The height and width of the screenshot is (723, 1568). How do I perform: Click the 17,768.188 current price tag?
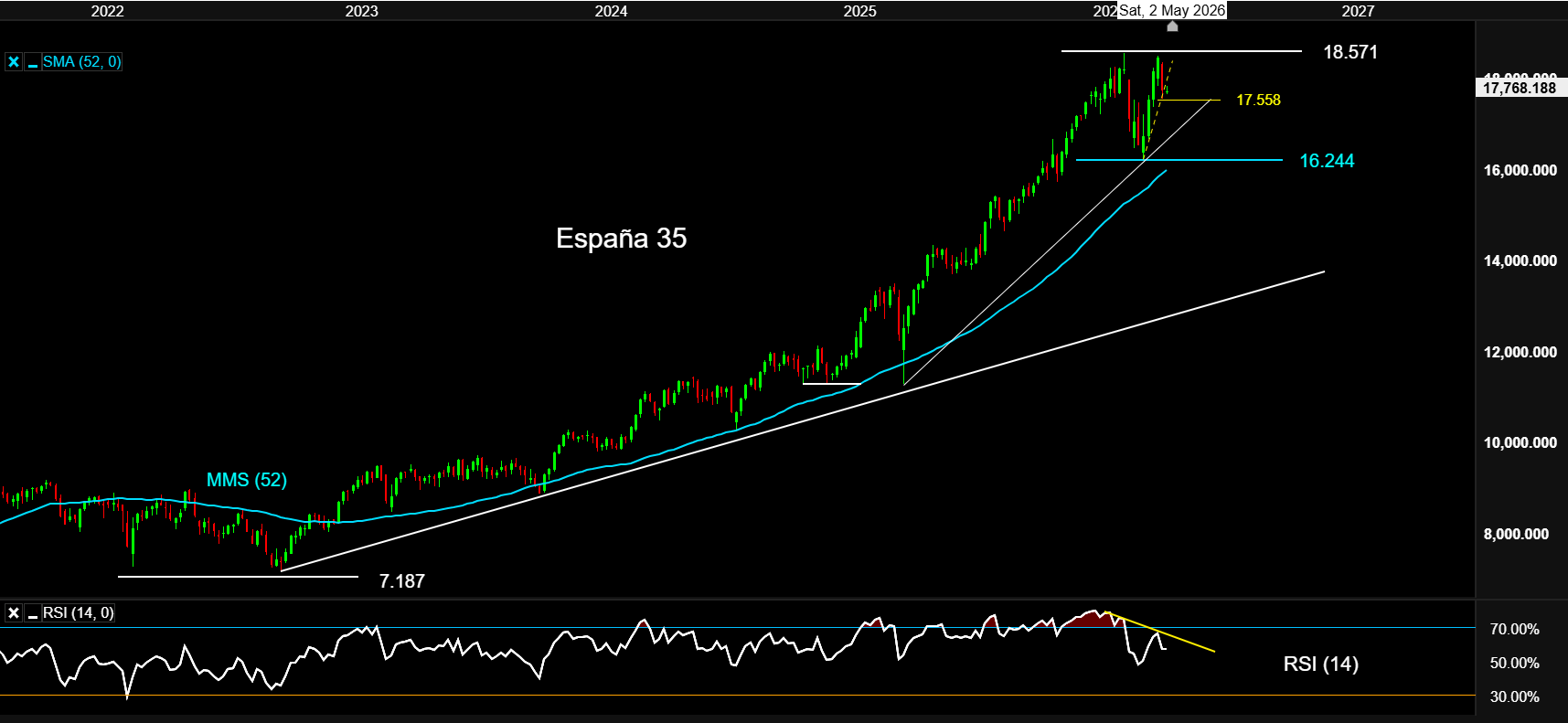(x=1520, y=88)
